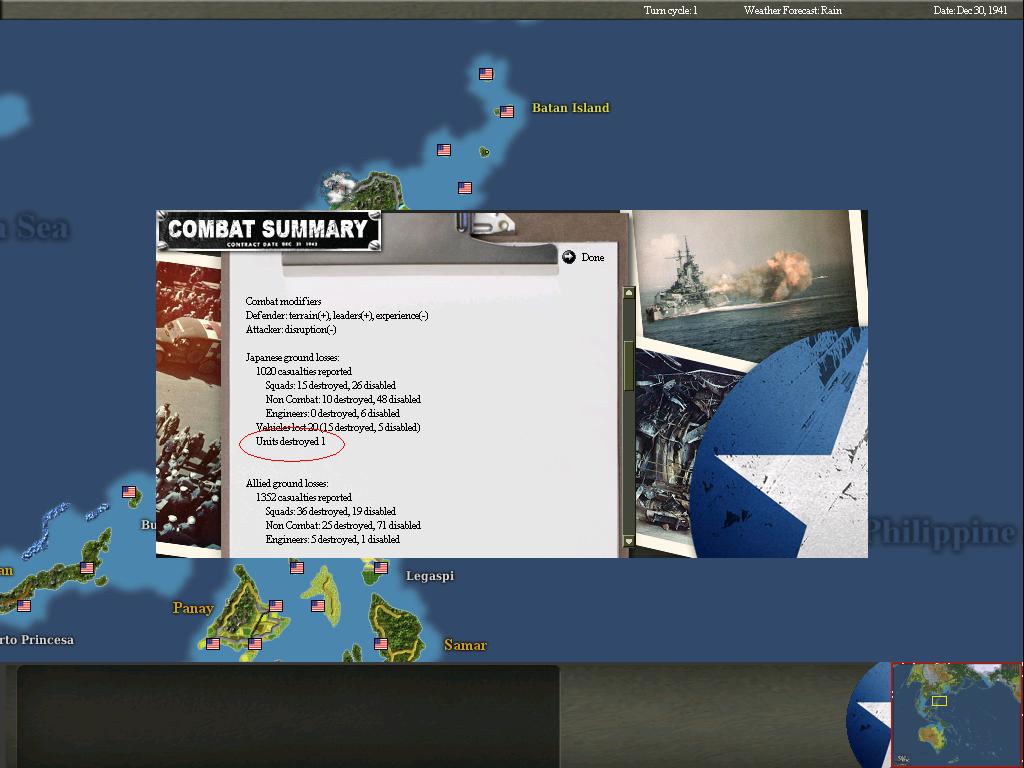
Task: Click the combat summary scrollbar thumb
Action: [629, 366]
